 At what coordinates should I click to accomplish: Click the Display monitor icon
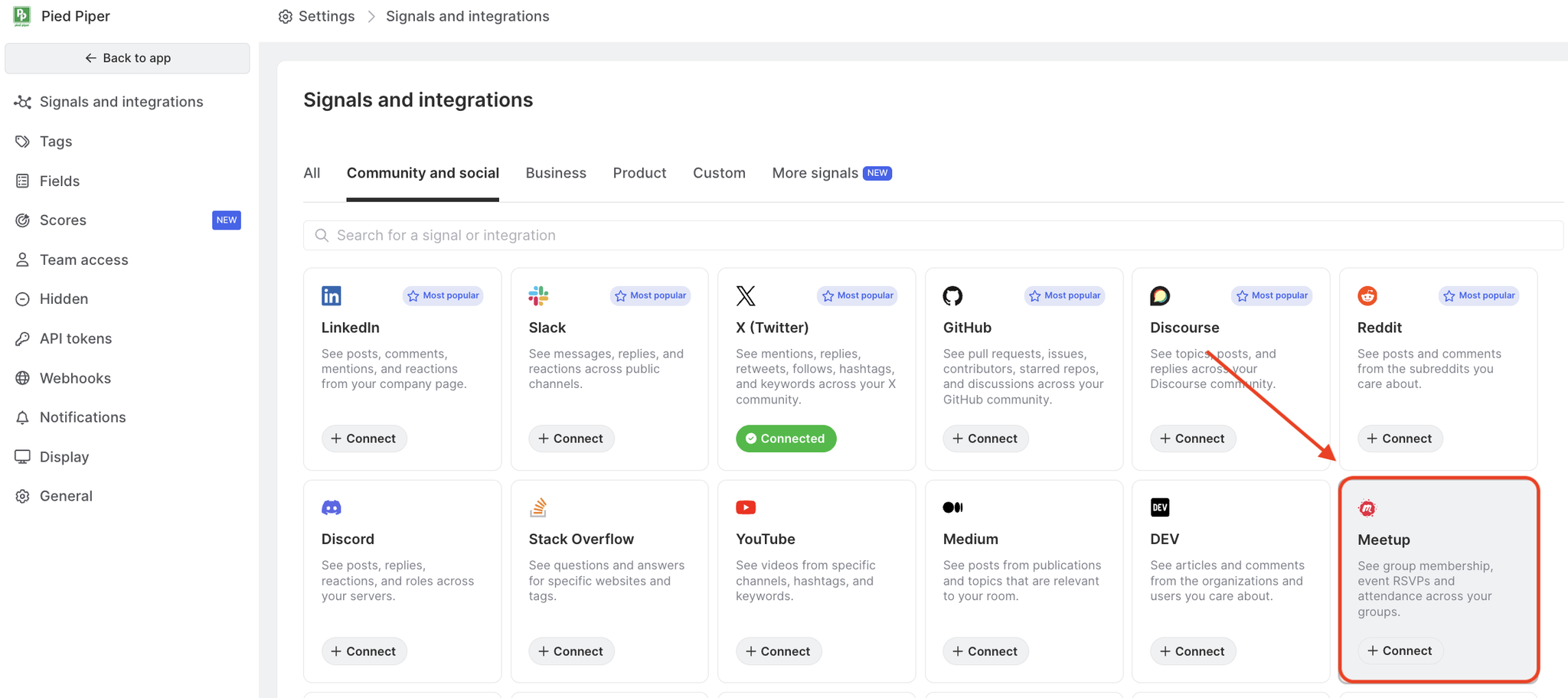[x=23, y=457]
